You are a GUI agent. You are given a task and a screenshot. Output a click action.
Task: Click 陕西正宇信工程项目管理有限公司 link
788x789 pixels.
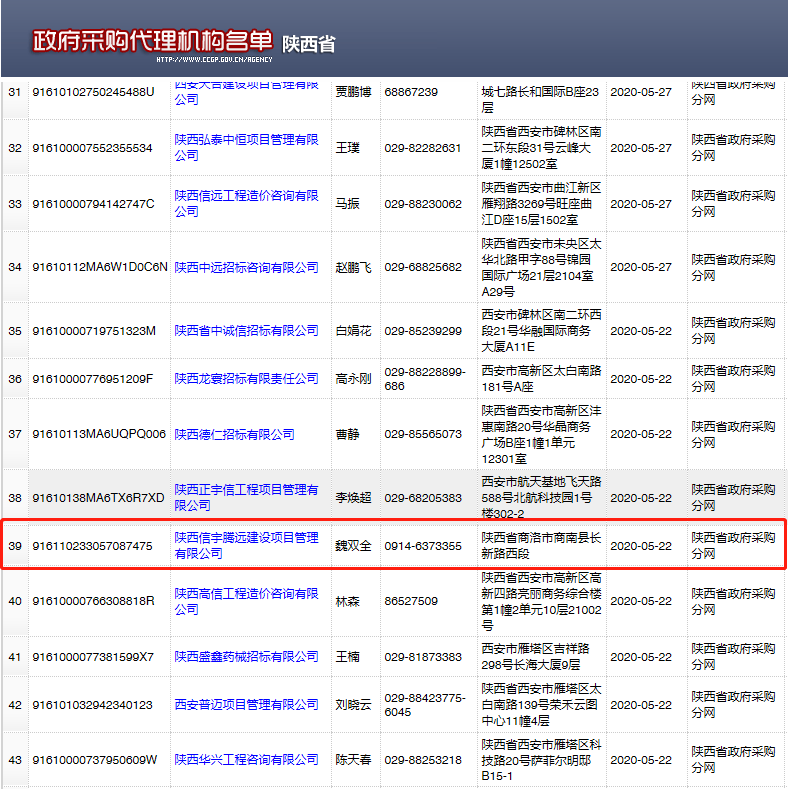click(x=246, y=497)
